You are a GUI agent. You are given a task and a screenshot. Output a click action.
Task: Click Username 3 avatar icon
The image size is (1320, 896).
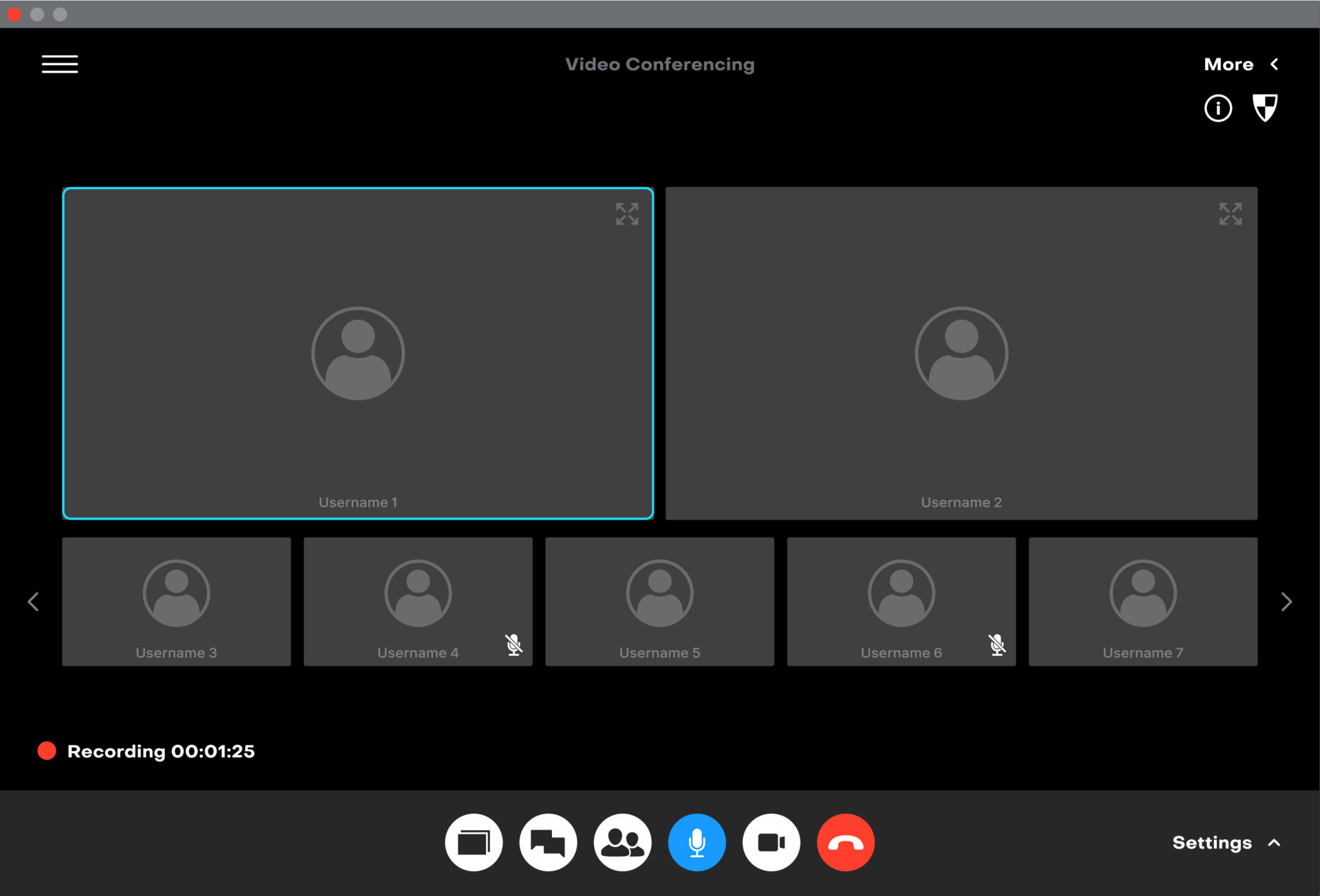click(176, 593)
